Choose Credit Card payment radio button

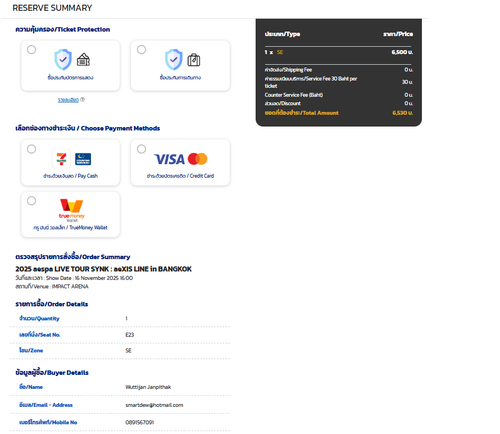[x=141, y=149]
